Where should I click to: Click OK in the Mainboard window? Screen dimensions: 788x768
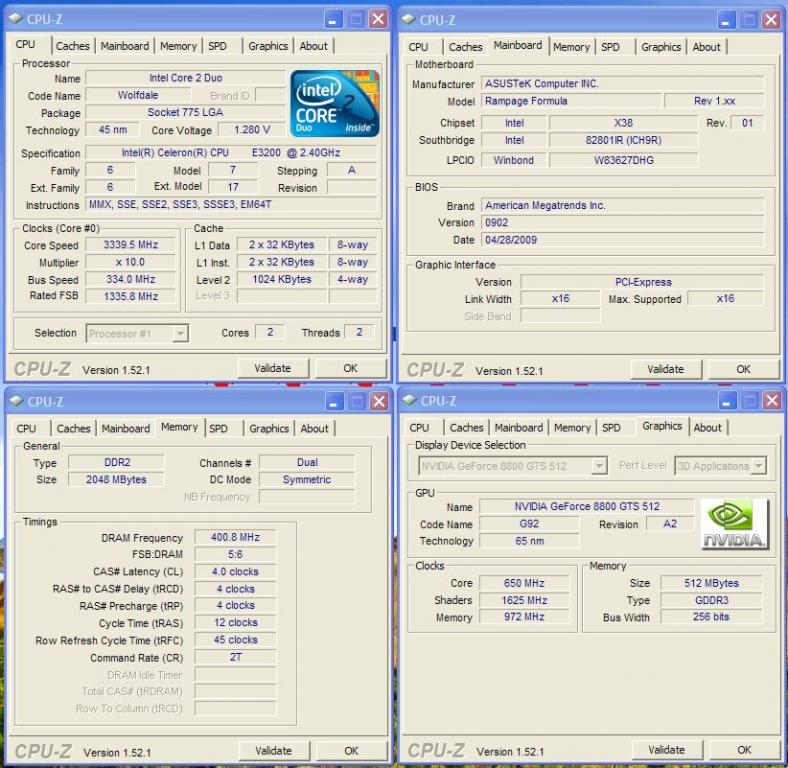(743, 369)
